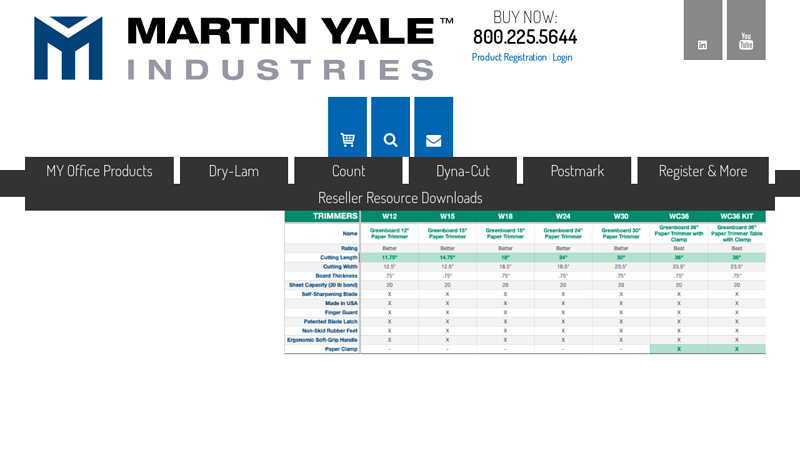Click the magnifier search icon

click(390, 127)
